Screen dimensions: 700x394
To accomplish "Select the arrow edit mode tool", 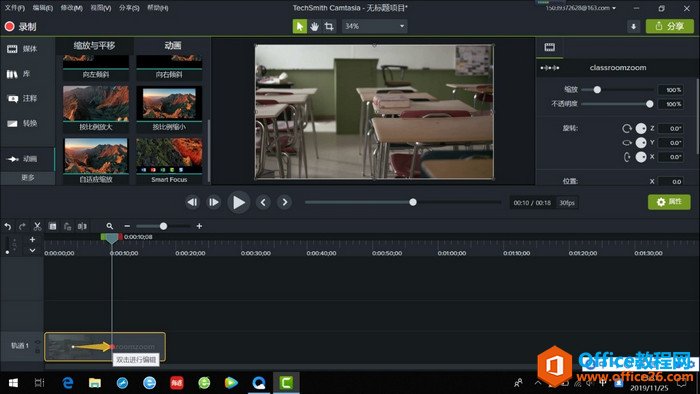I will pos(300,26).
